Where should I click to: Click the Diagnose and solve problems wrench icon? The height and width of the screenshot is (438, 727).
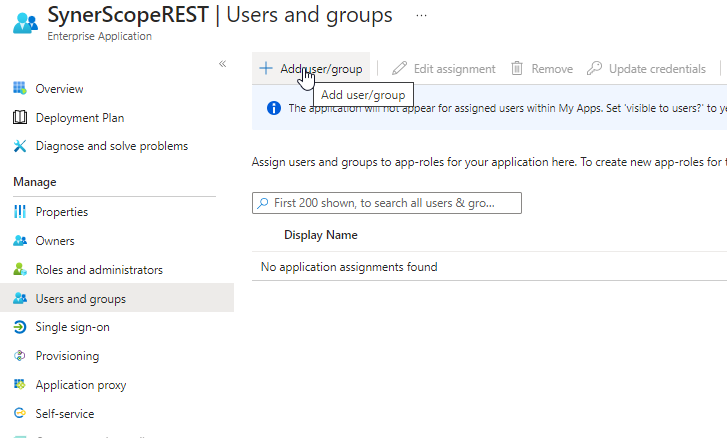coord(20,146)
